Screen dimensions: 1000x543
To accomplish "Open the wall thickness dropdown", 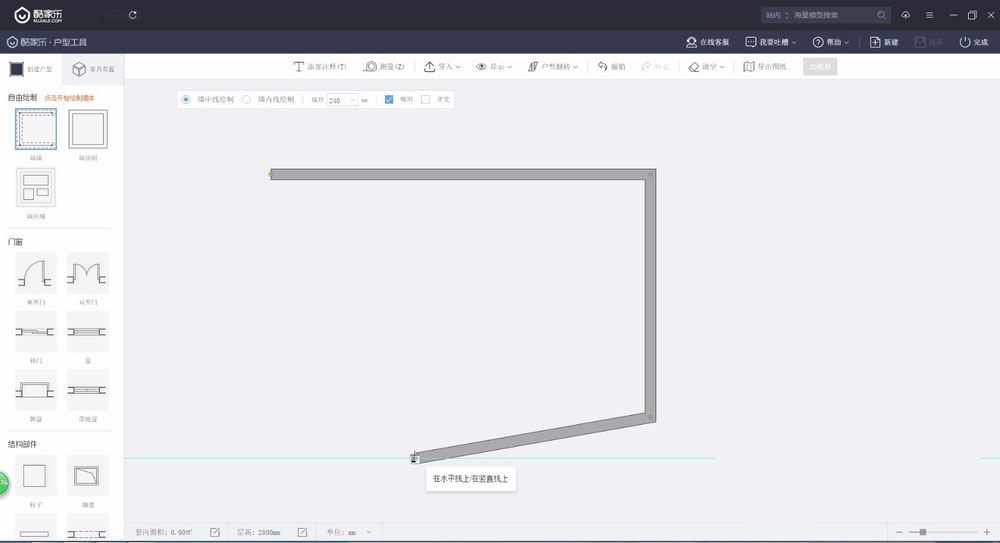I will (x=353, y=100).
